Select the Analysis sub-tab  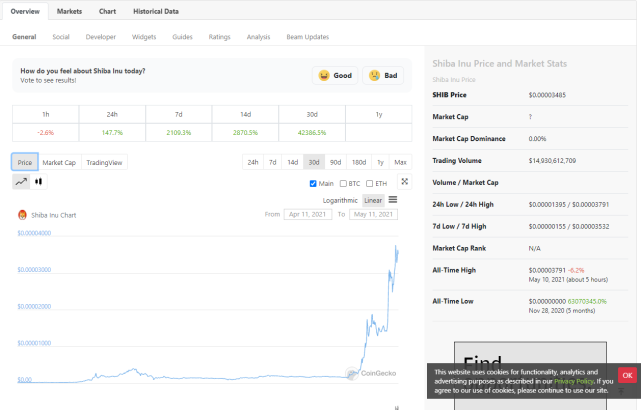tap(258, 37)
